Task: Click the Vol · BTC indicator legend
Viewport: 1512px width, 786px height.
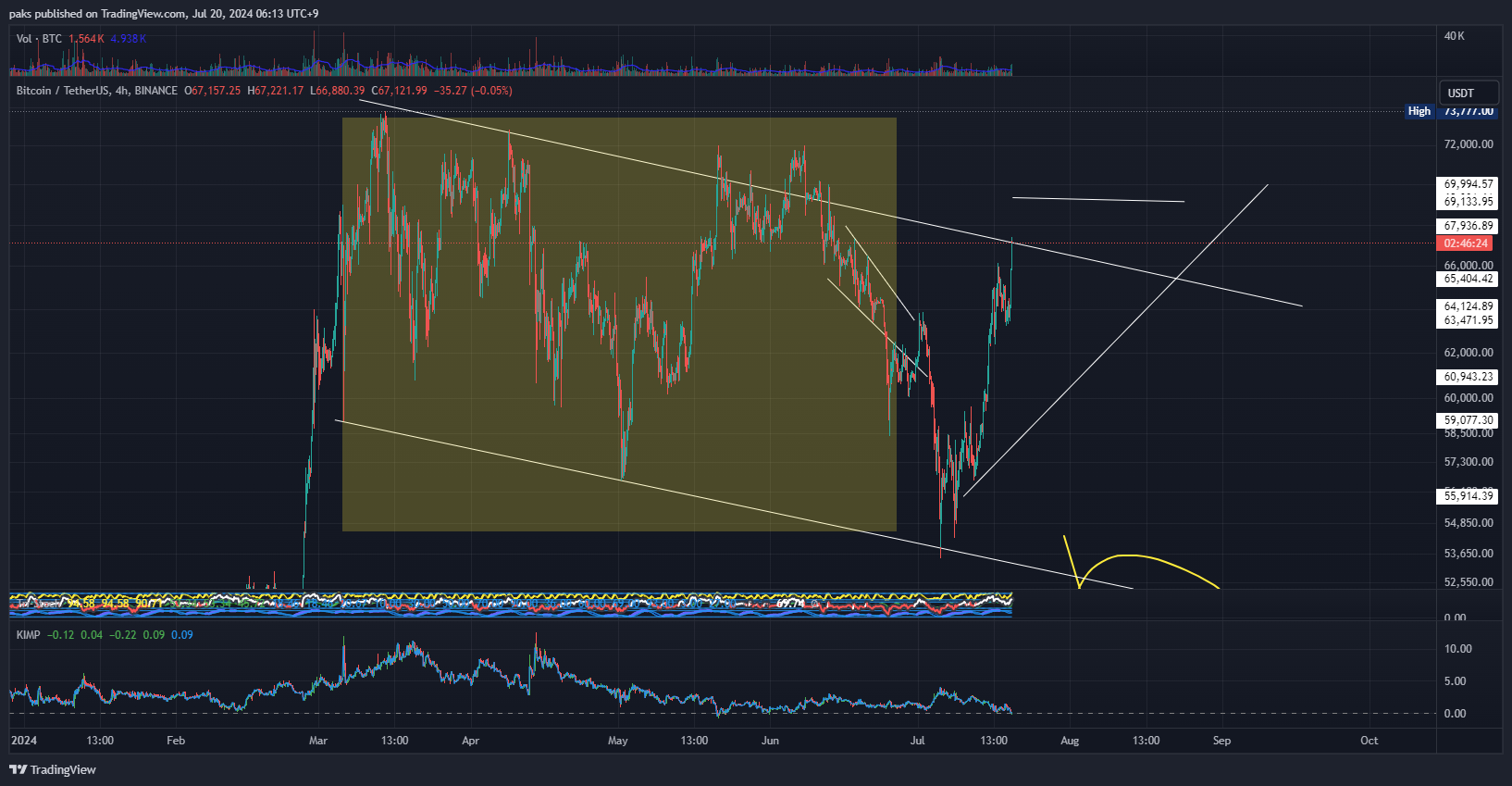Action: tap(39, 39)
